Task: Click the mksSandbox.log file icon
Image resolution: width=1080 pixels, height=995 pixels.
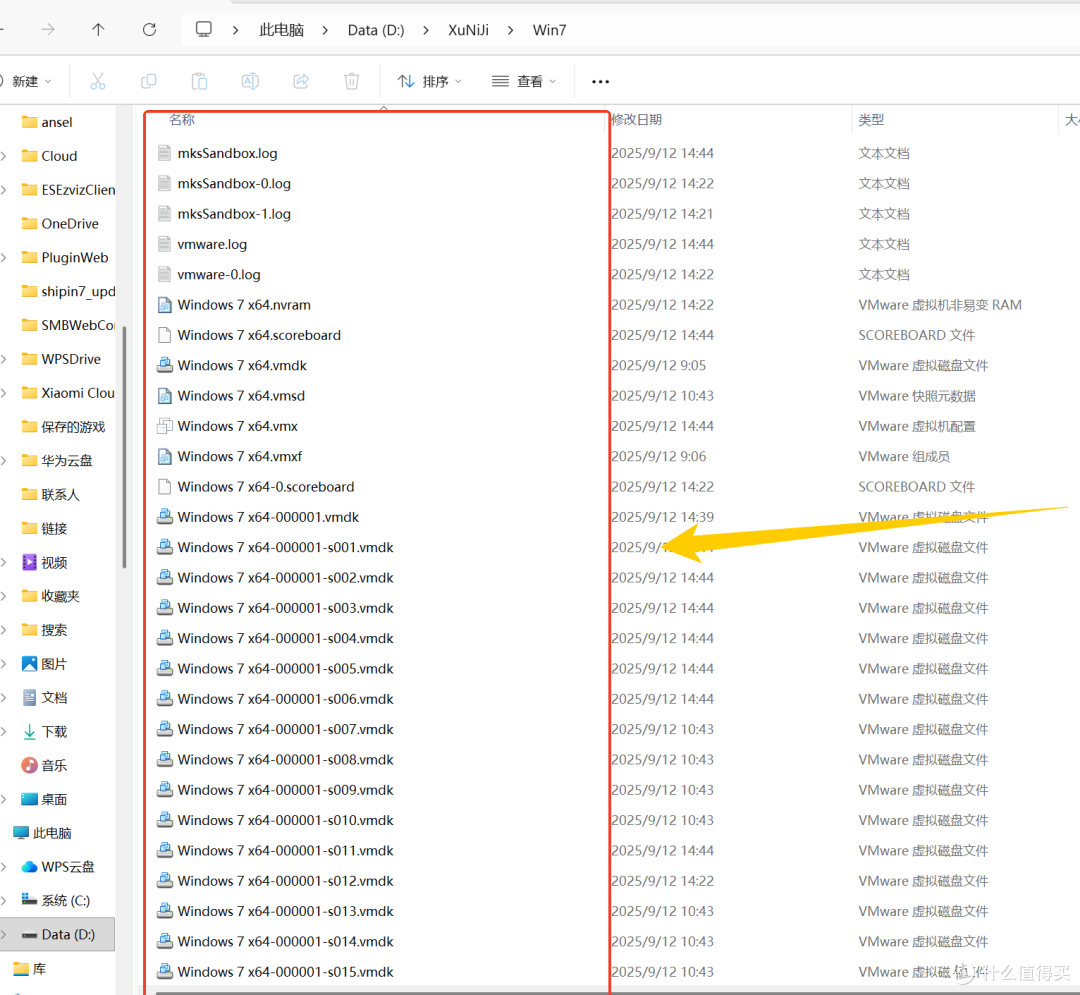Action: pyautogui.click(x=164, y=153)
